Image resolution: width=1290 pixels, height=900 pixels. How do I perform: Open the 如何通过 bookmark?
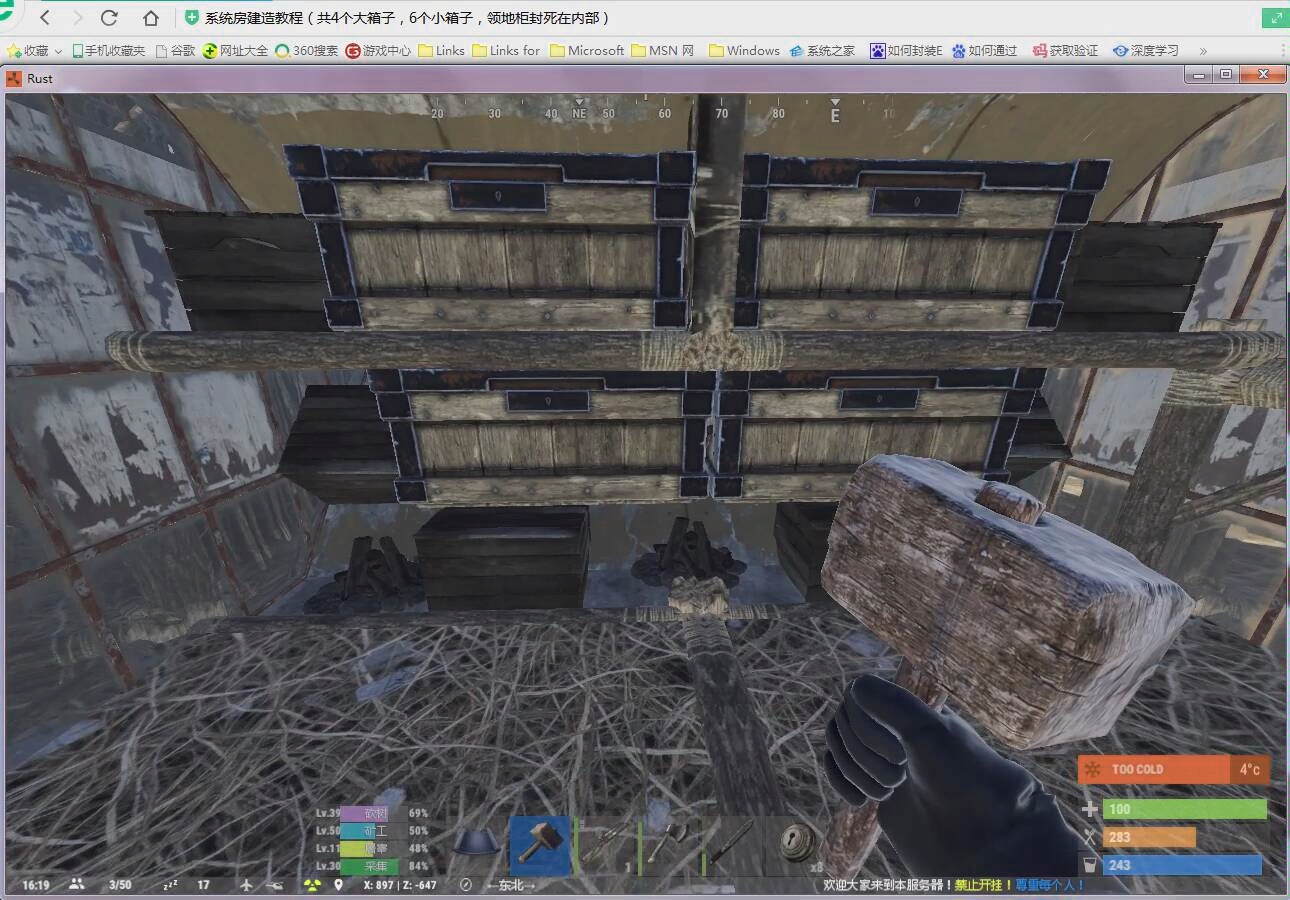point(985,50)
